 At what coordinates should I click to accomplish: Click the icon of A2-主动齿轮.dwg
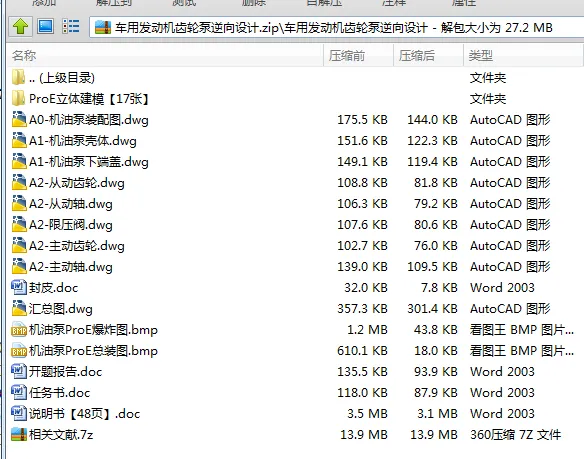coord(19,246)
